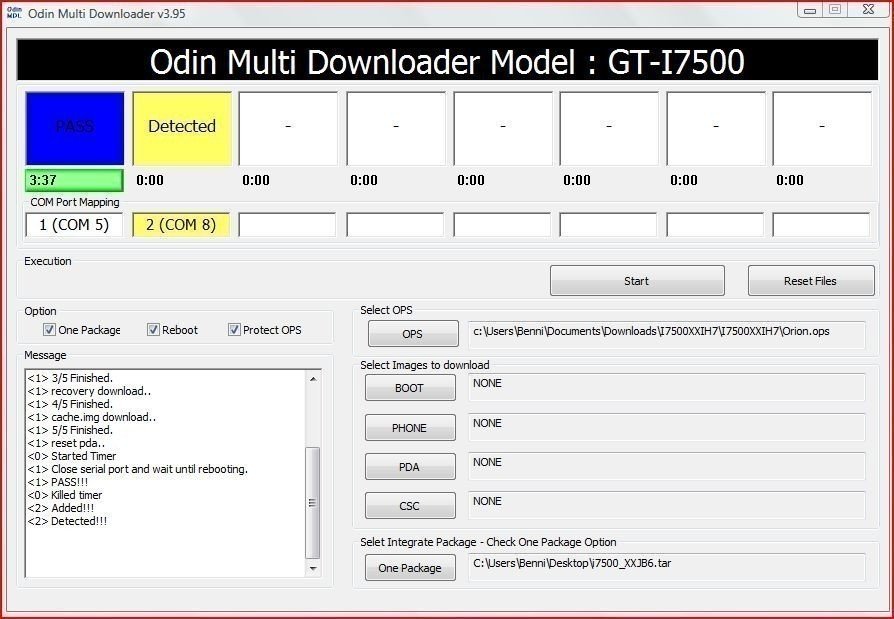
Task: Click the '<2> Added!!!' log line
Action: pos(60,508)
